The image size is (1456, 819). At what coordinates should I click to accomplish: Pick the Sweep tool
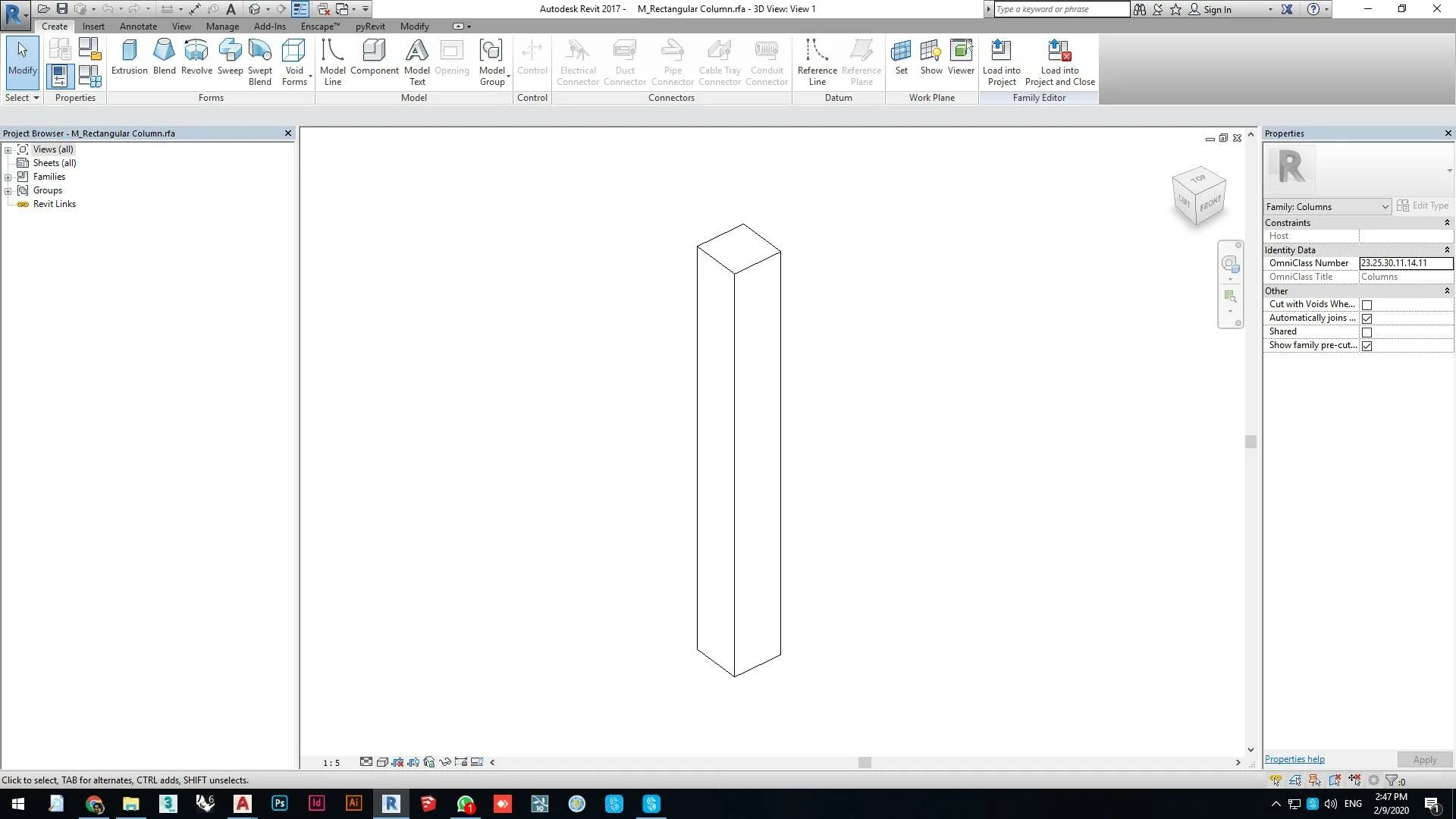[230, 58]
